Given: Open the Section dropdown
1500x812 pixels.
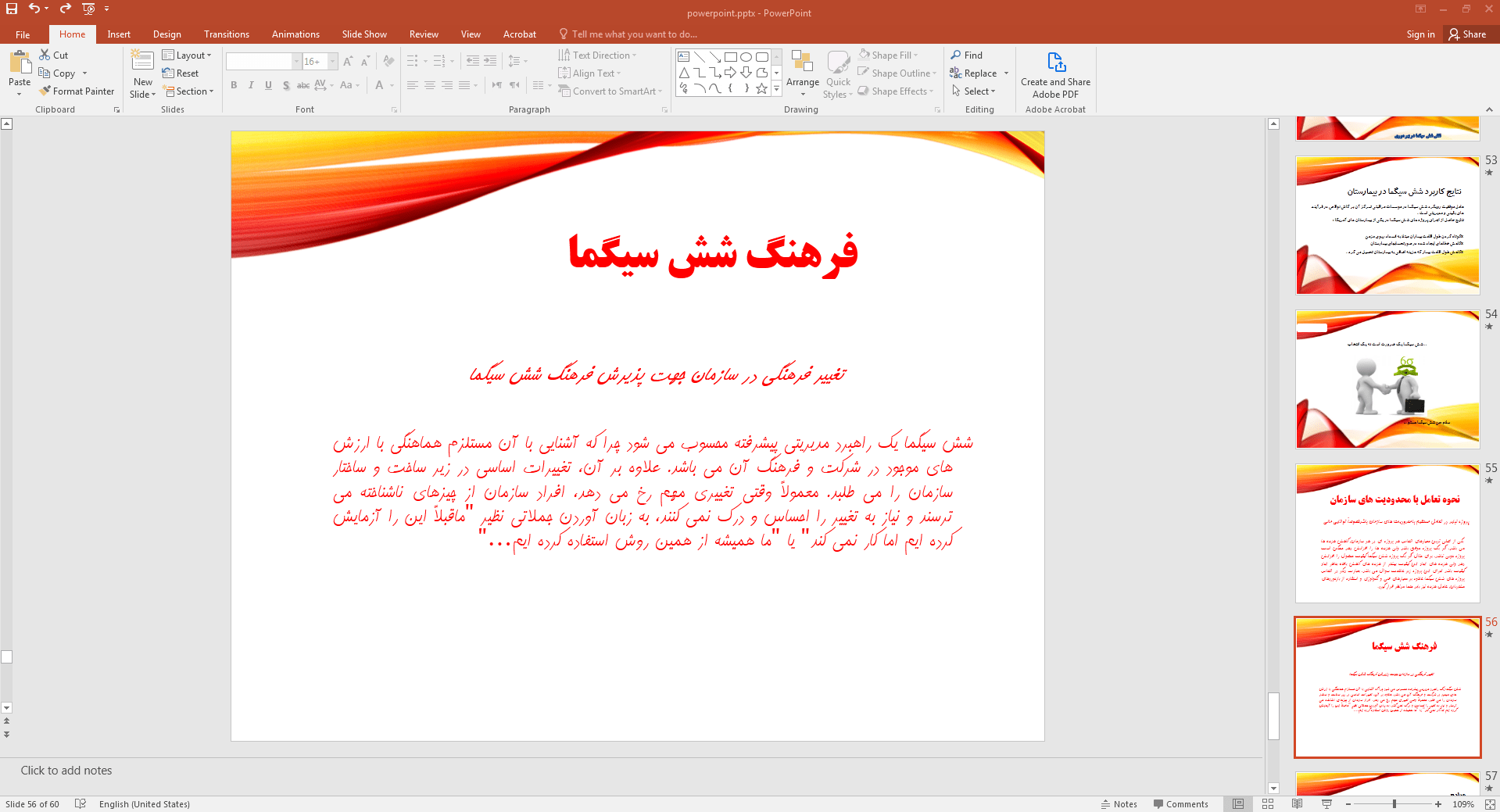Looking at the screenshot, I should pos(188,91).
